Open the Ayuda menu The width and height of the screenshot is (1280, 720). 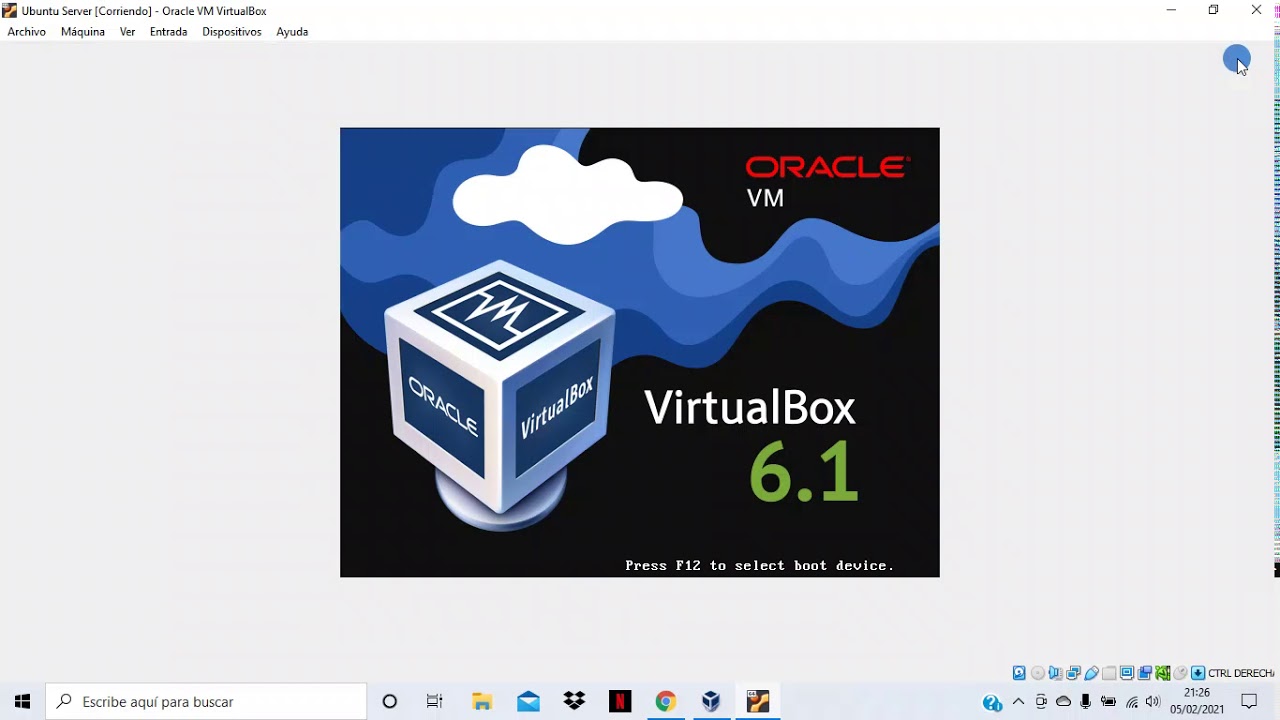[292, 32]
